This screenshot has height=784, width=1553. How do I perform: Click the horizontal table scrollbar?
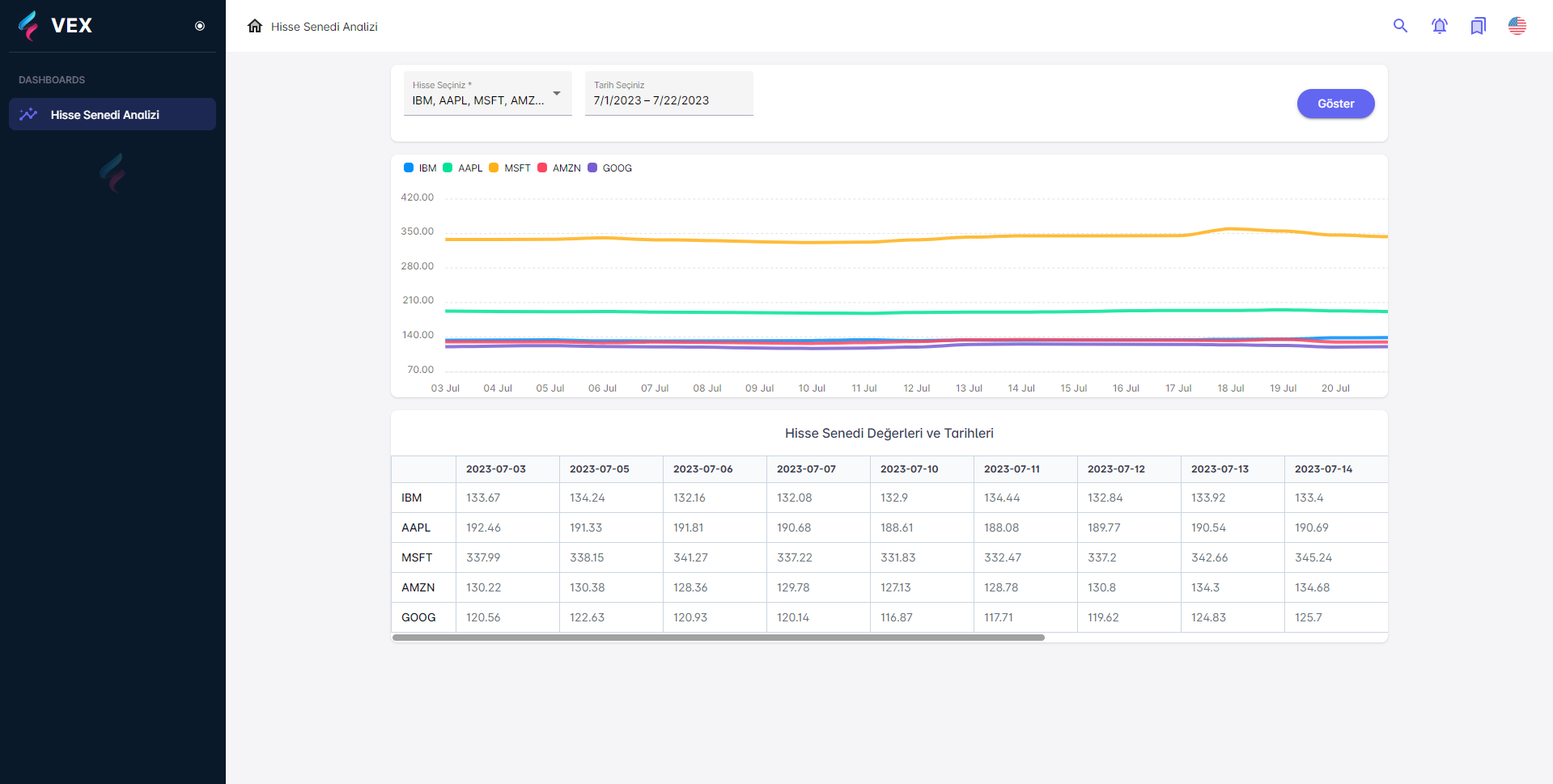[x=719, y=638]
